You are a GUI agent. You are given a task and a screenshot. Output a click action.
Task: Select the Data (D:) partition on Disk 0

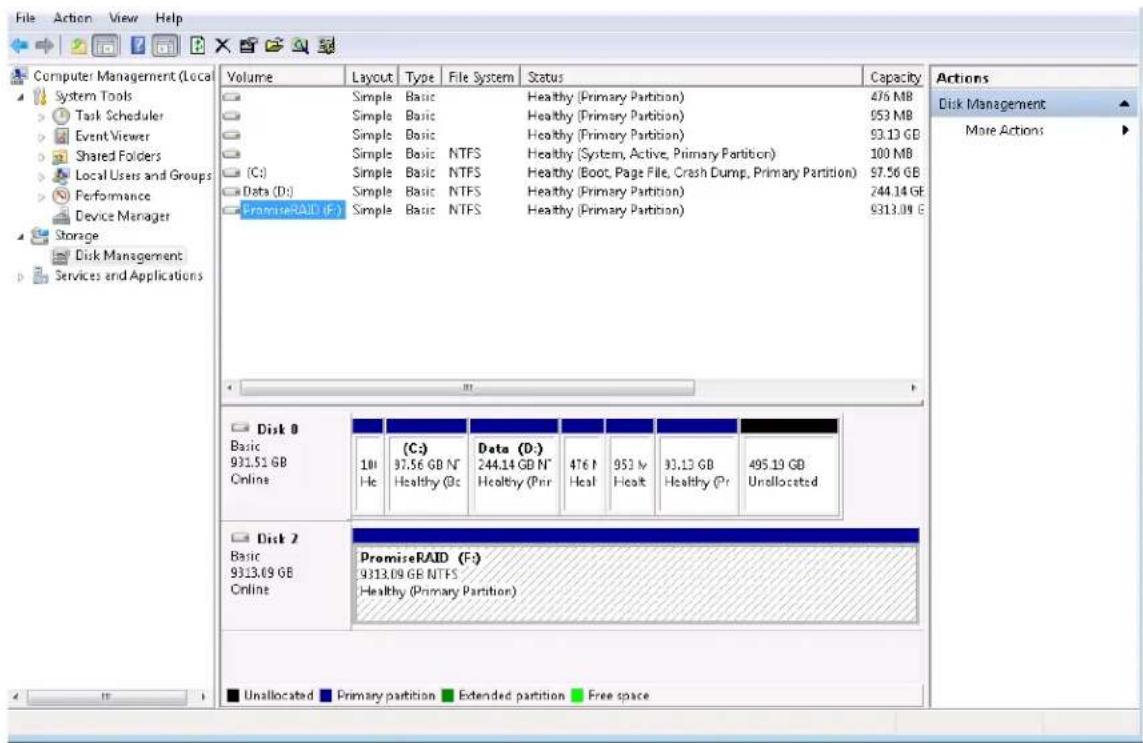pyautogui.click(x=515, y=465)
